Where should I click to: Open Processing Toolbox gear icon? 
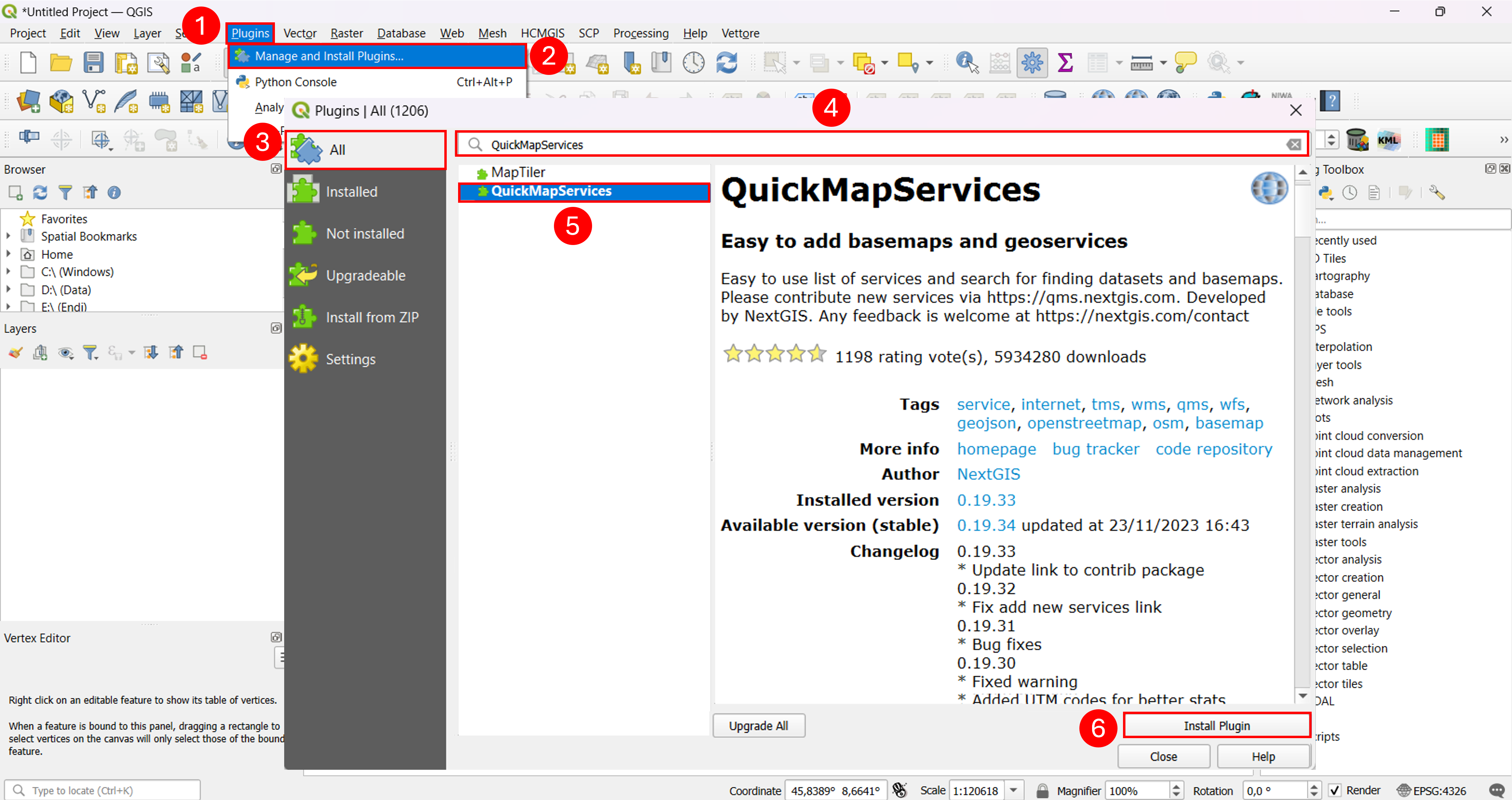[1032, 62]
